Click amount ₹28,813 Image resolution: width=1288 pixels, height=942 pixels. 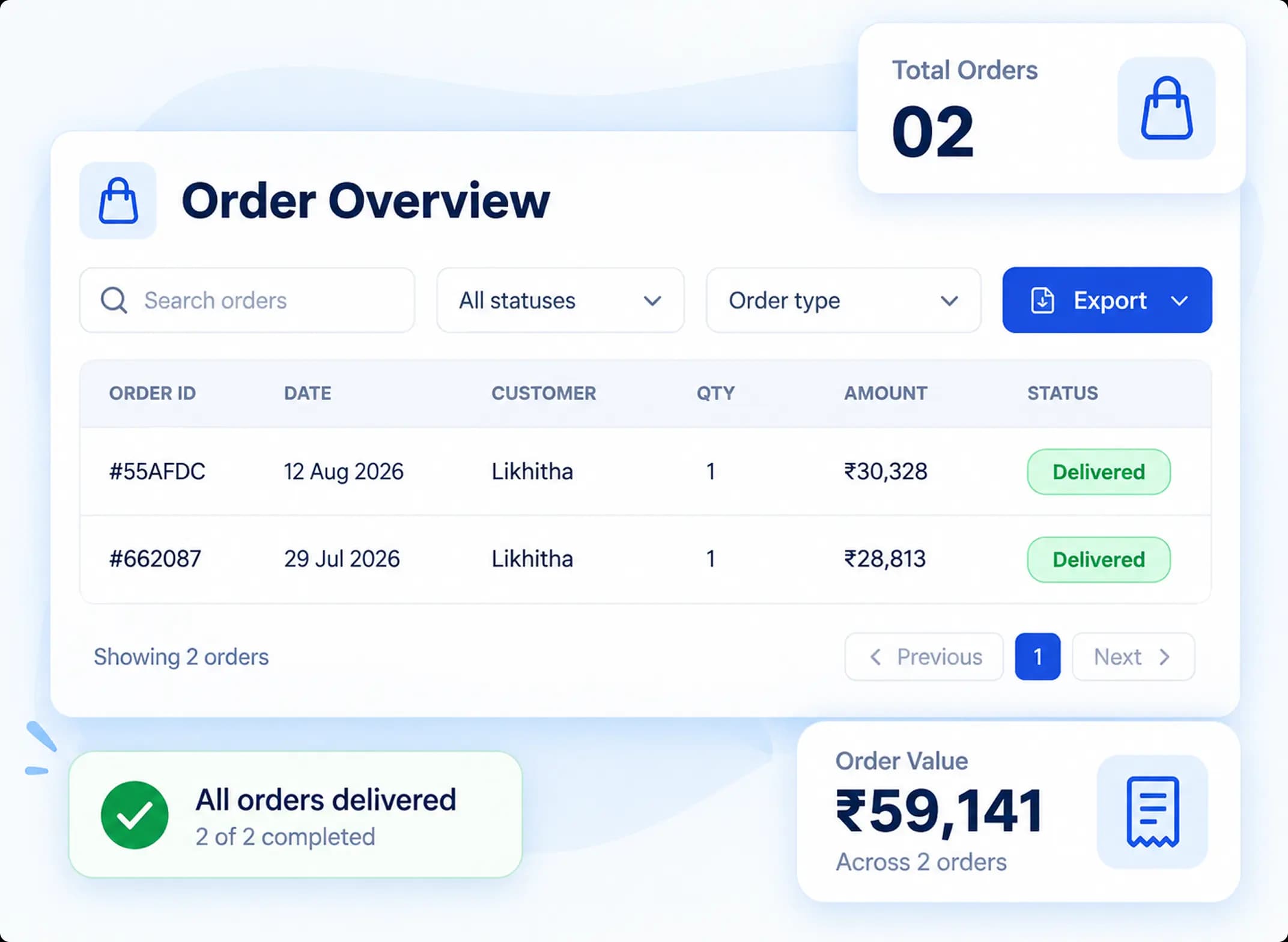pyautogui.click(x=885, y=559)
